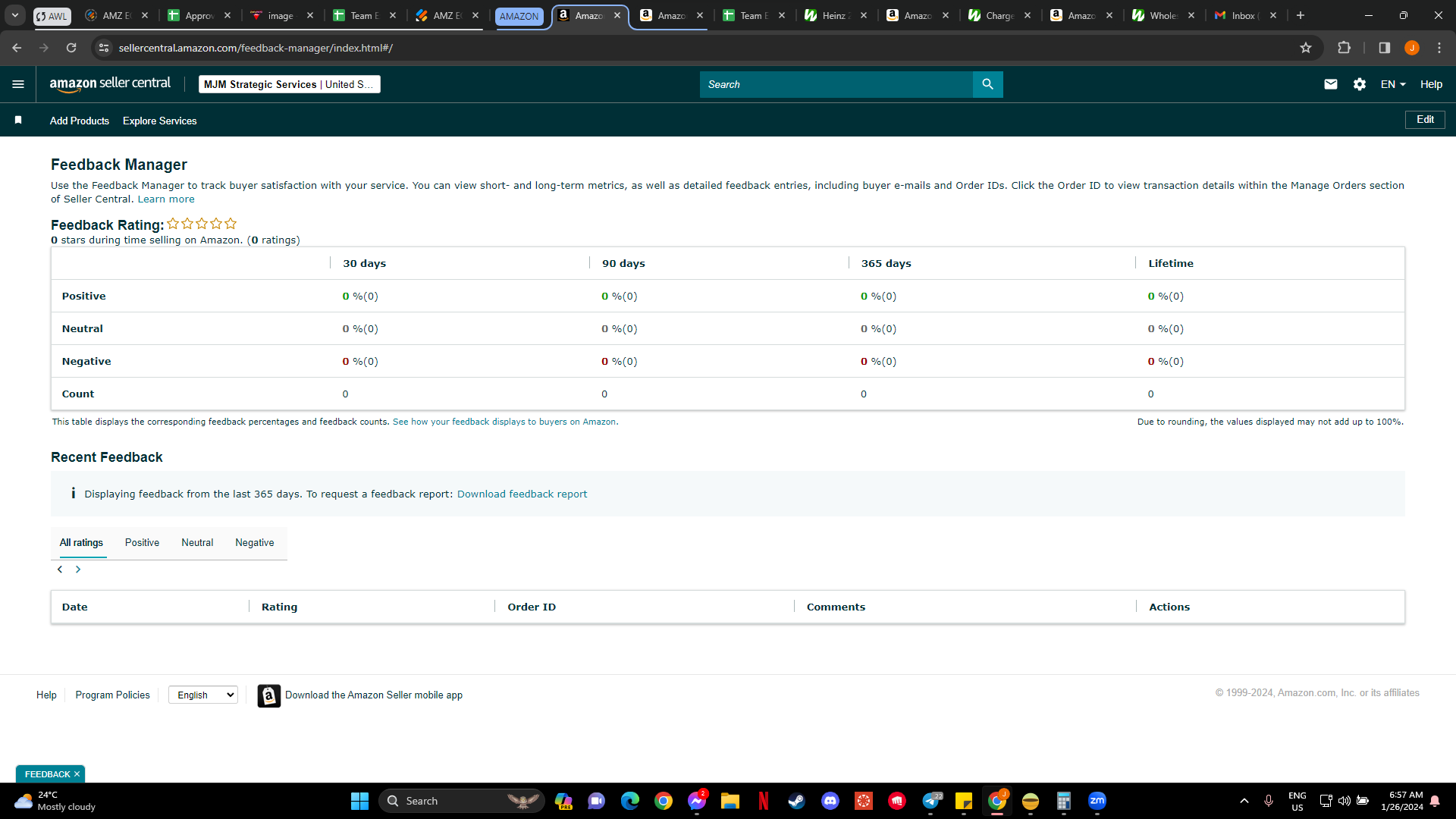Click the Edit button
The image size is (1456, 819).
point(1425,120)
